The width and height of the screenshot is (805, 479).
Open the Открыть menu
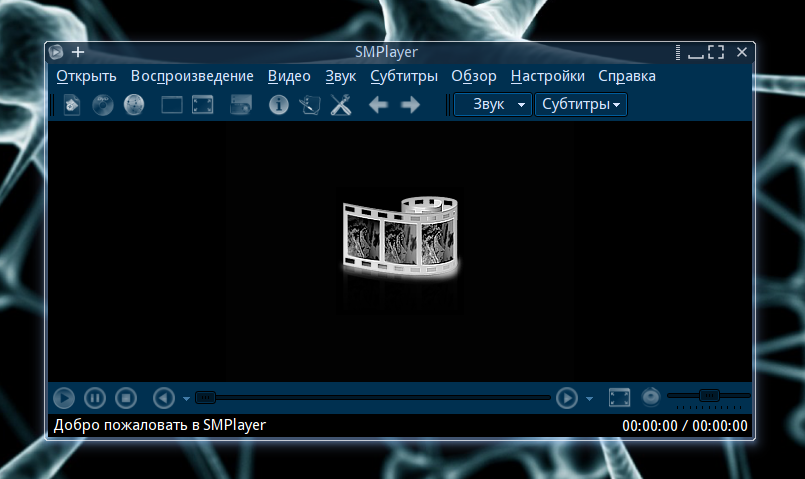click(x=86, y=76)
